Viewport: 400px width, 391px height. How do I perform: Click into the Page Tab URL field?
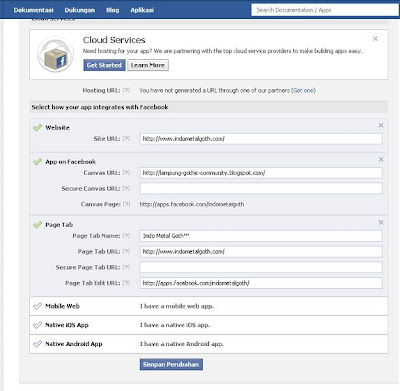tap(261, 251)
